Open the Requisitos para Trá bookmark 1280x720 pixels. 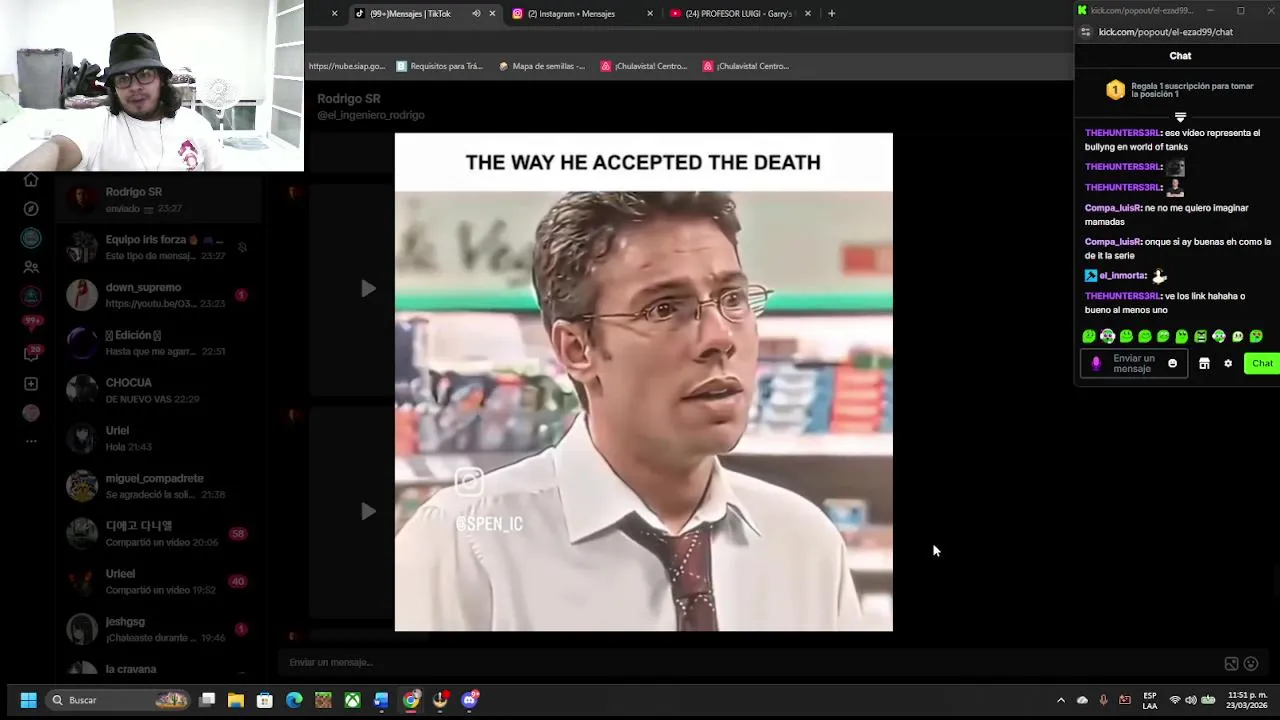[x=440, y=66]
